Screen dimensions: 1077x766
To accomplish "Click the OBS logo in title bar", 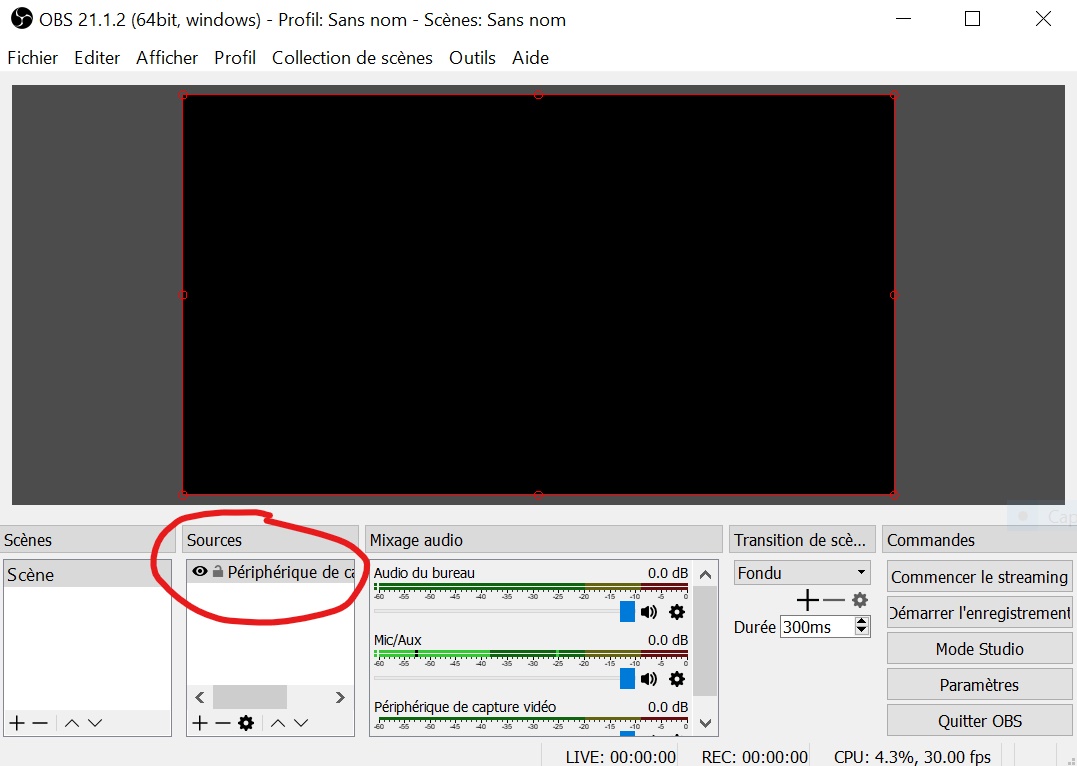I will (x=21, y=19).
